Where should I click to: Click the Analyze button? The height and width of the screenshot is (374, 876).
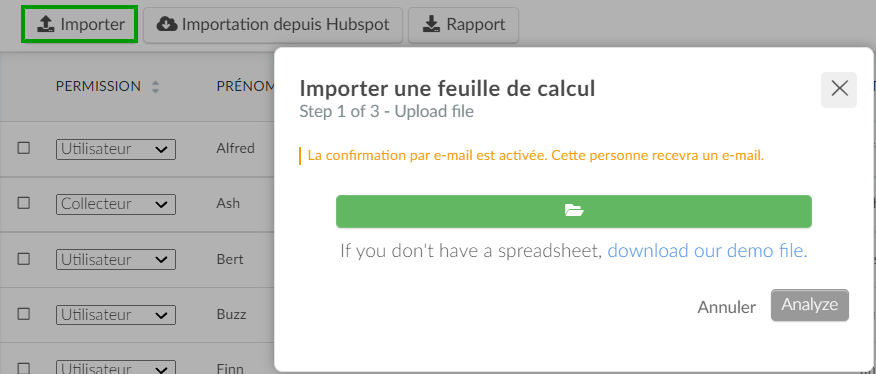tap(810, 305)
